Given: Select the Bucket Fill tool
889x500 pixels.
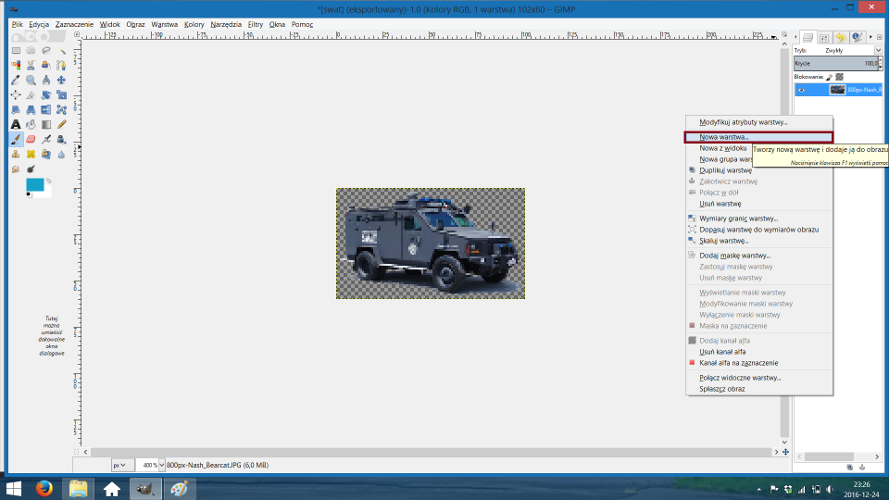Looking at the screenshot, I should point(31,124).
